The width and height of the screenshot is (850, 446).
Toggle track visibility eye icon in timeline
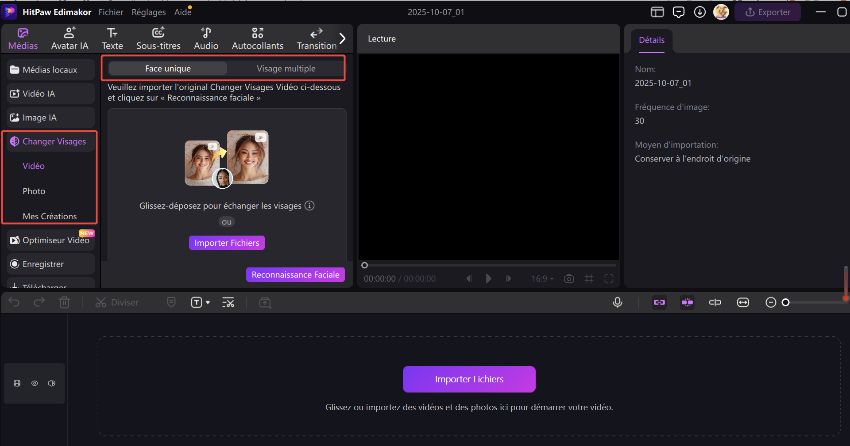click(x=34, y=383)
